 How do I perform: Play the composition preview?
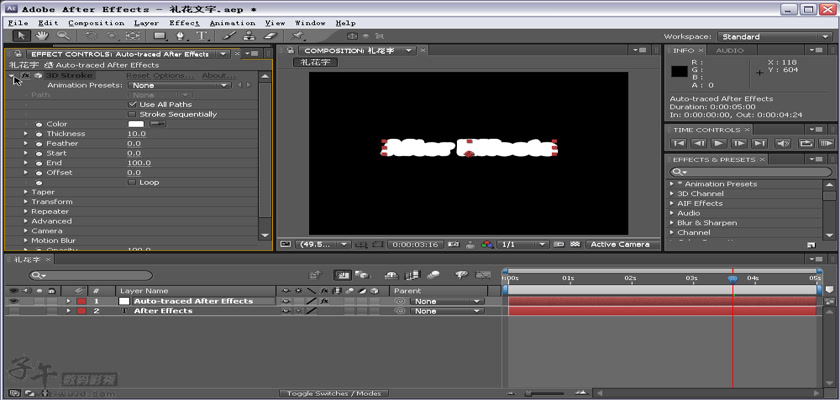(x=719, y=143)
